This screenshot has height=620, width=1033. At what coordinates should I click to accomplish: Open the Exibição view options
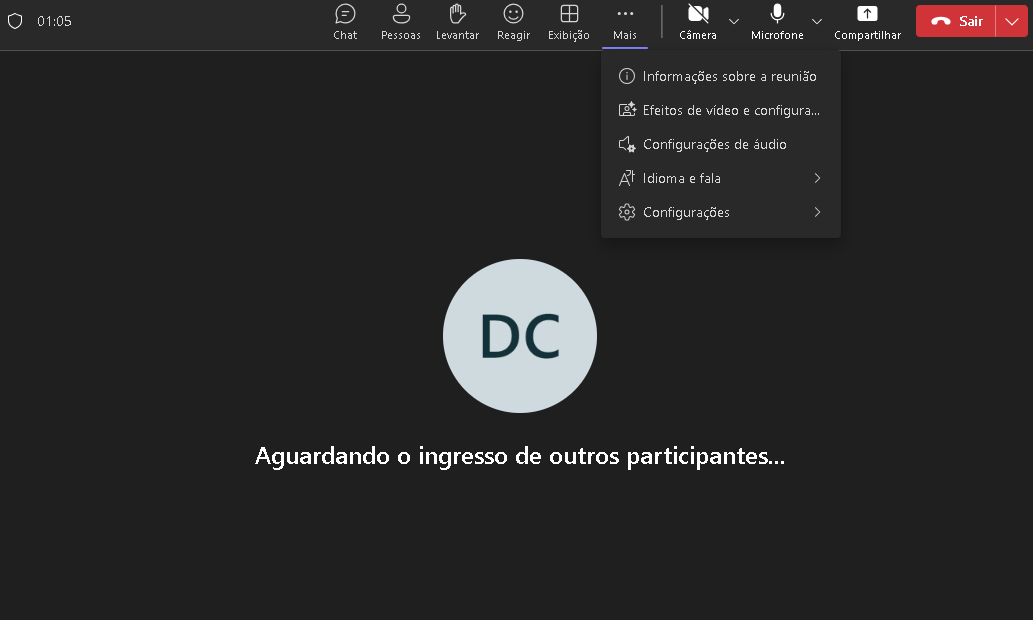(x=569, y=22)
